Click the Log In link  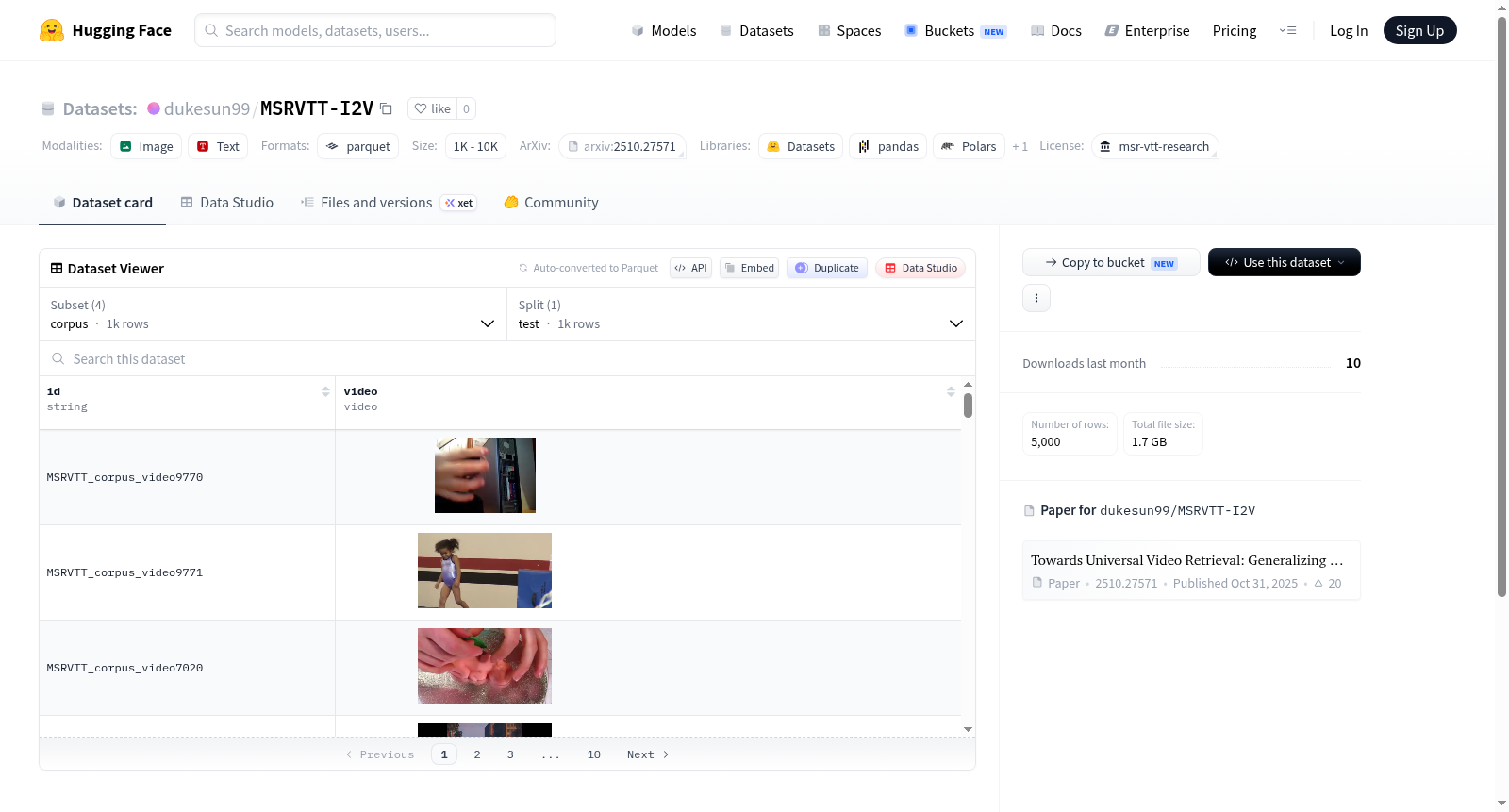pos(1349,30)
